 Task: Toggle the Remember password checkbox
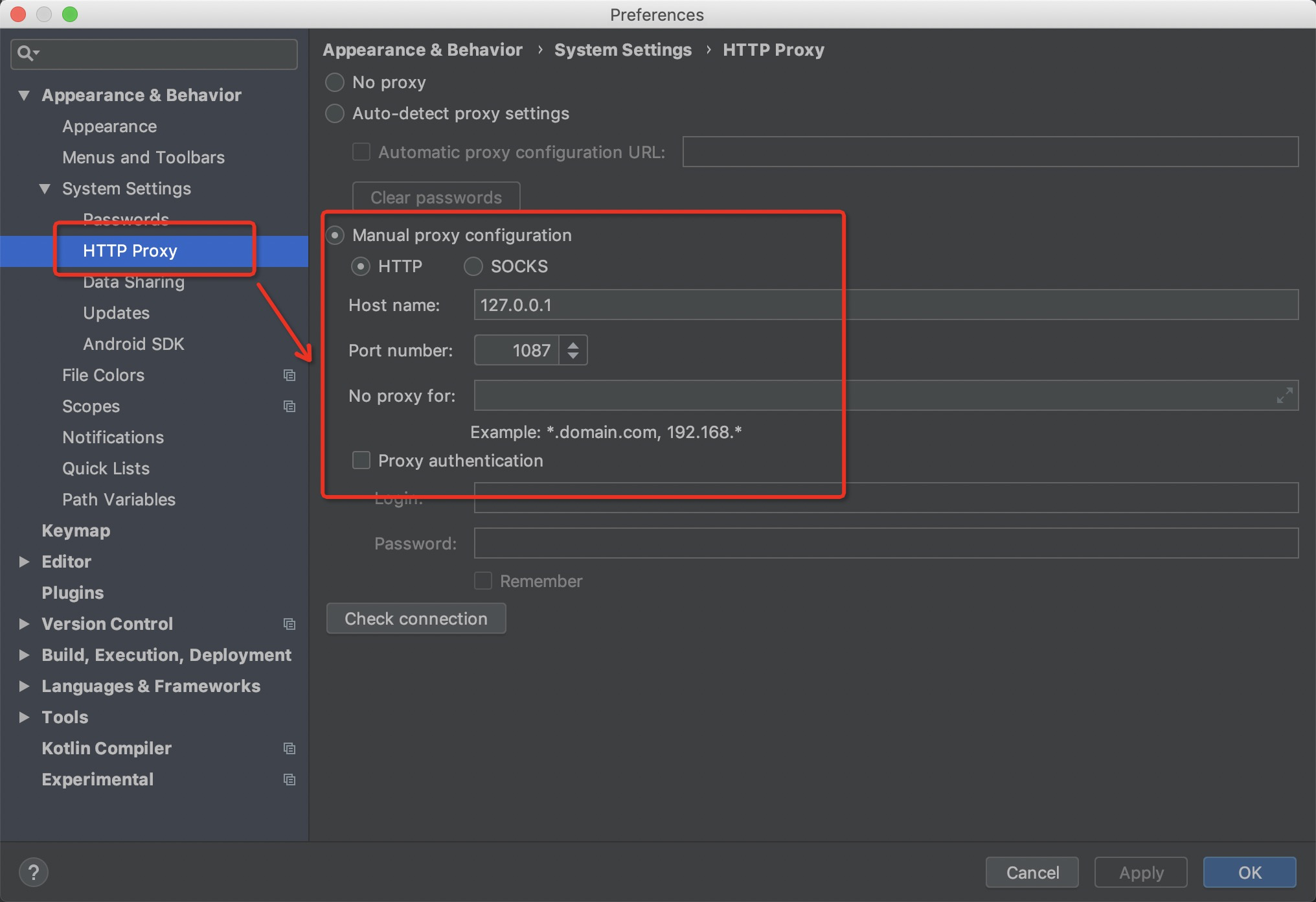tap(483, 581)
